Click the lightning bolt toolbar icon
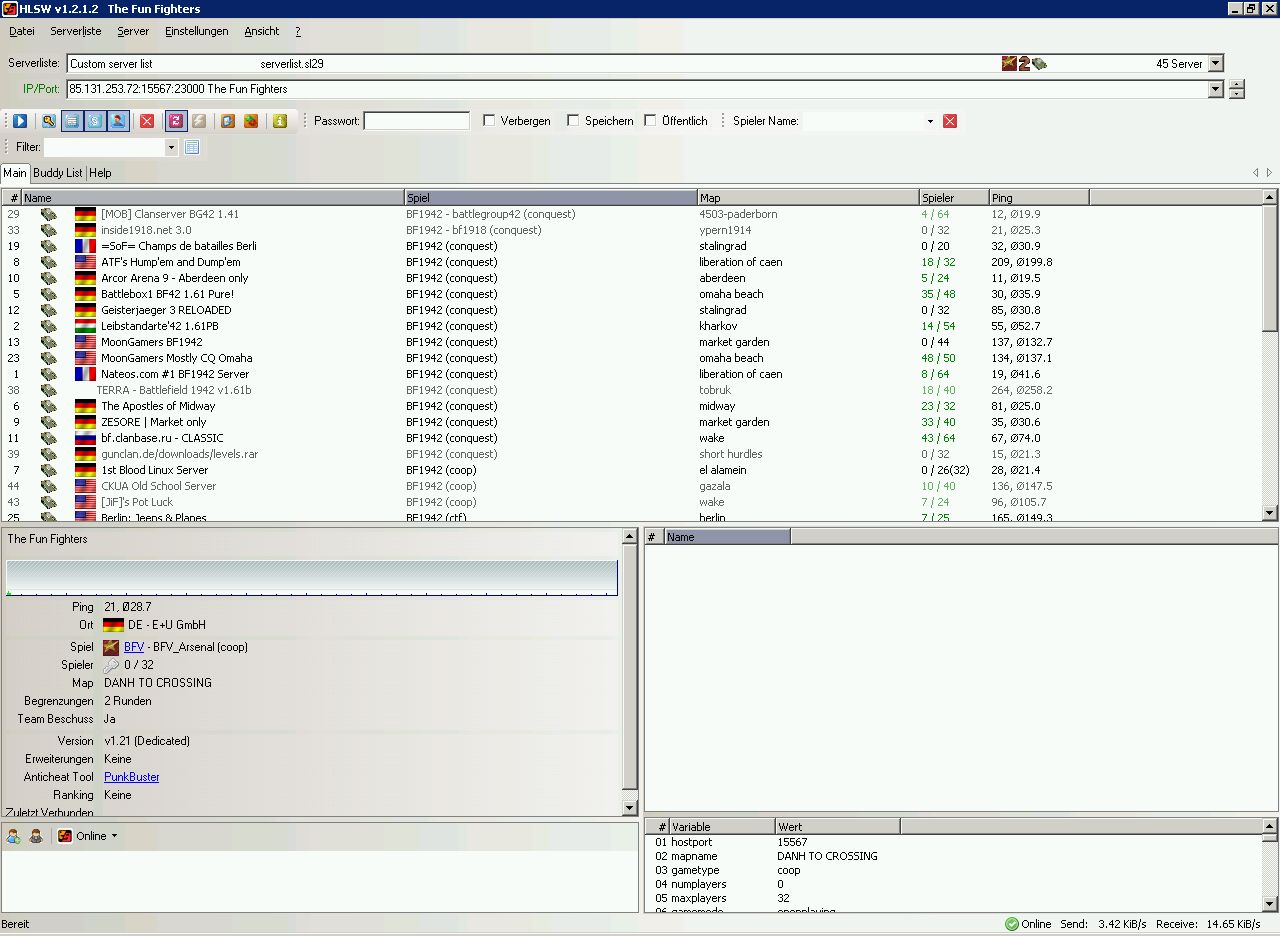Screen dimensions: 1280x936 199,121
